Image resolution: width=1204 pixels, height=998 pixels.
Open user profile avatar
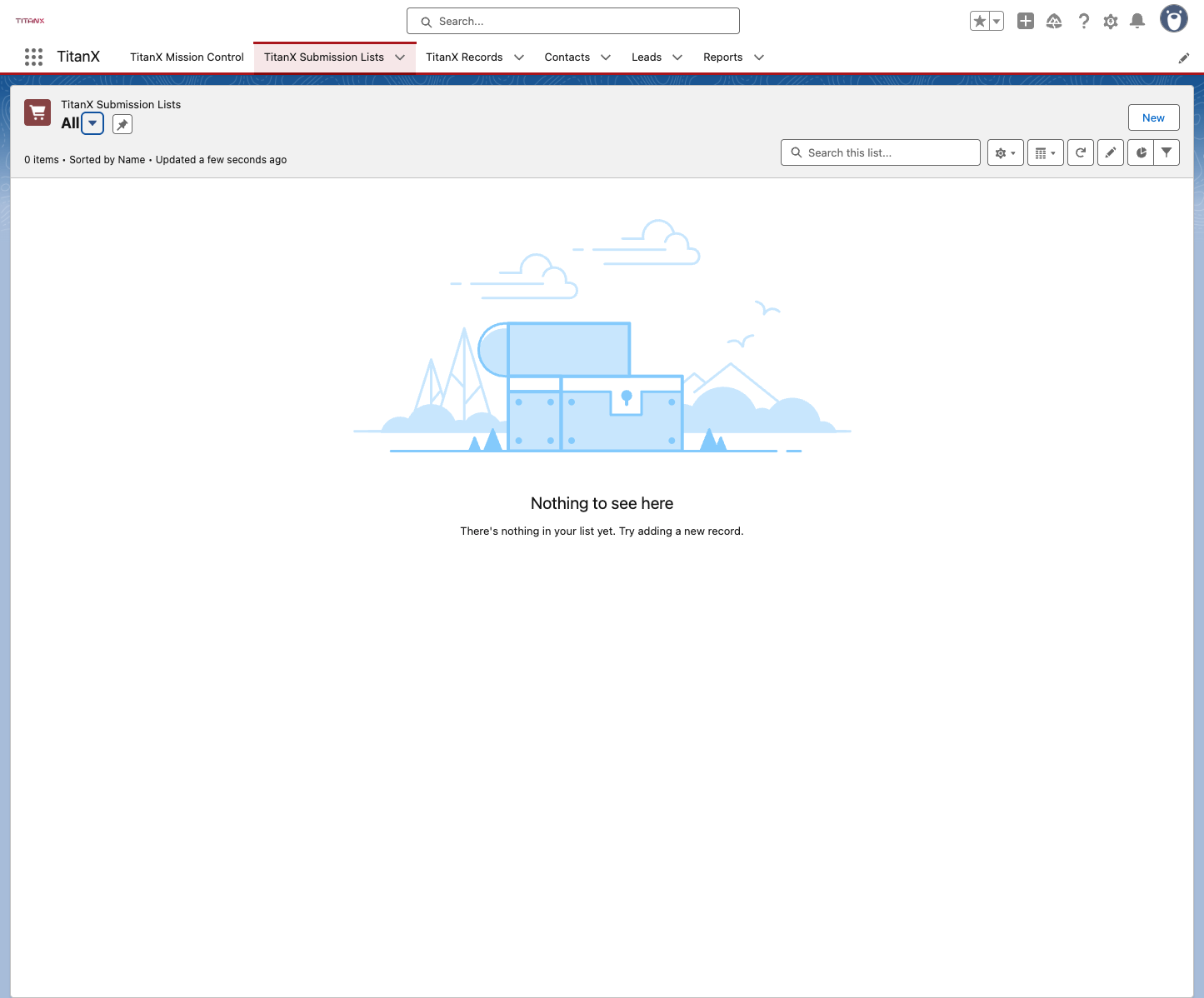[1174, 19]
